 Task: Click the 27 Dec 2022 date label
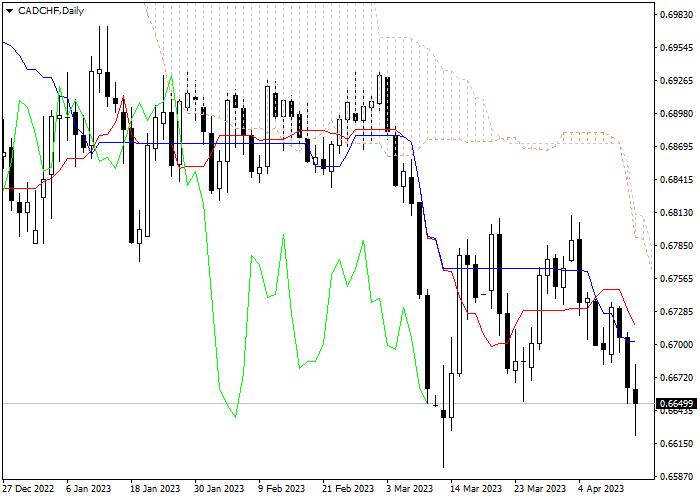28,488
